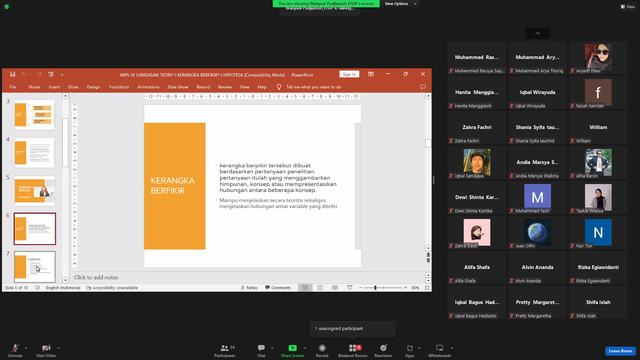Unmute the microphone in Zoom
This screenshot has width=640, height=360.
coord(15,351)
